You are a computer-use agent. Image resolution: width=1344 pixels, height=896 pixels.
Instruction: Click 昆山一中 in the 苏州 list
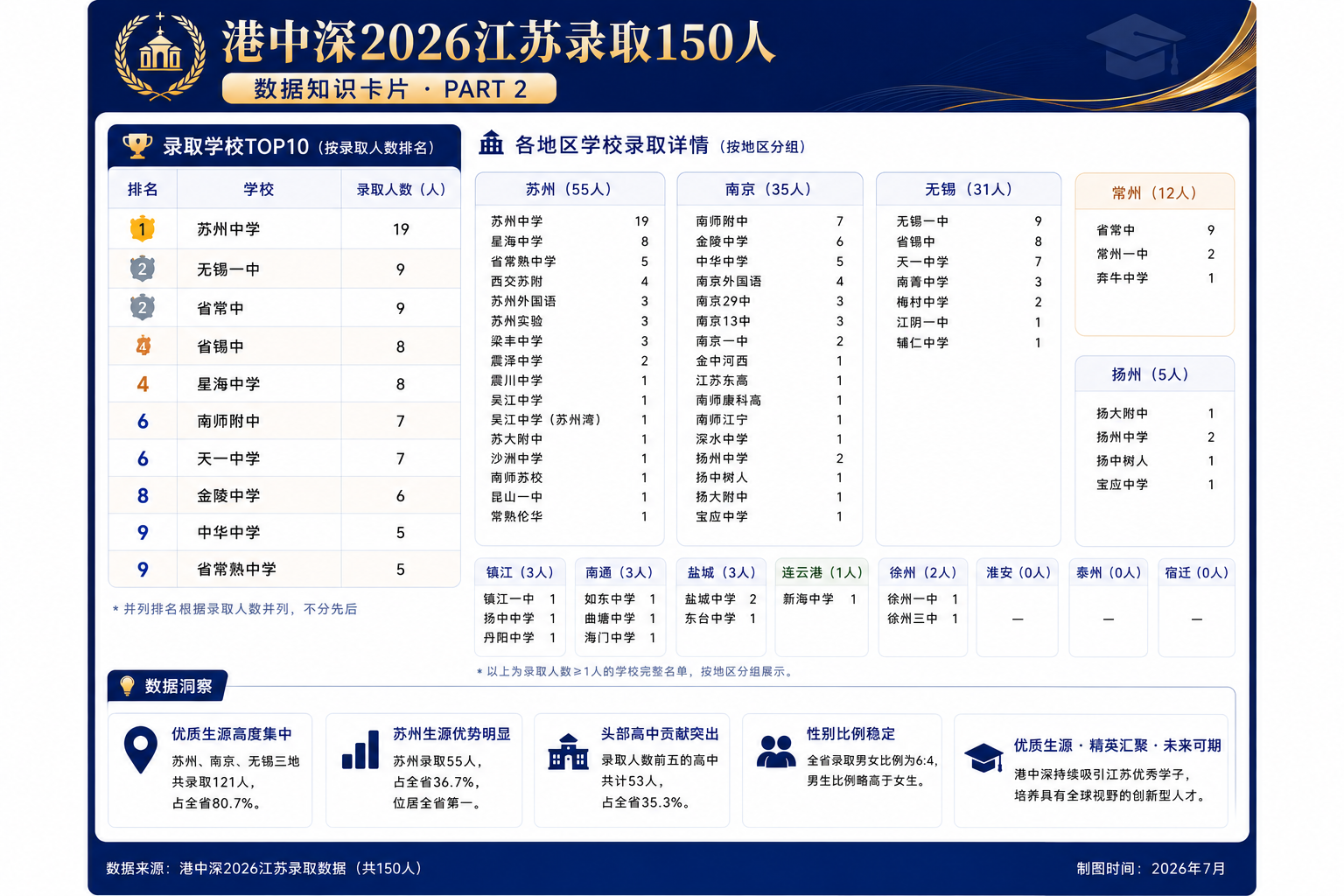point(516,497)
